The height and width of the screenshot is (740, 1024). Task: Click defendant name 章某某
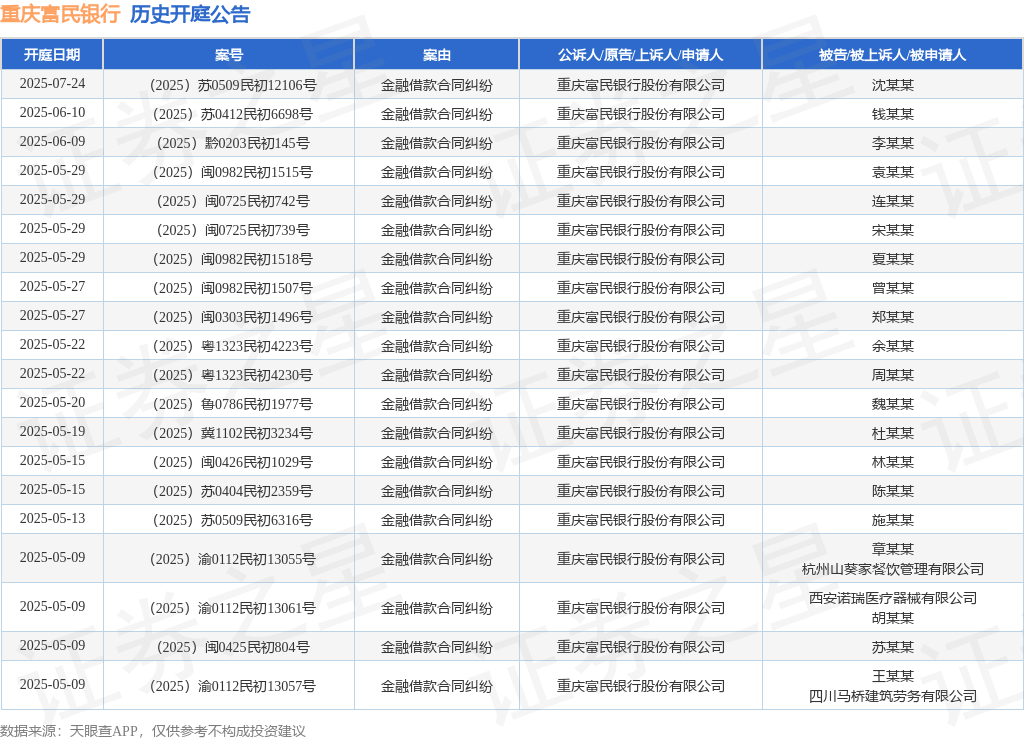click(893, 549)
